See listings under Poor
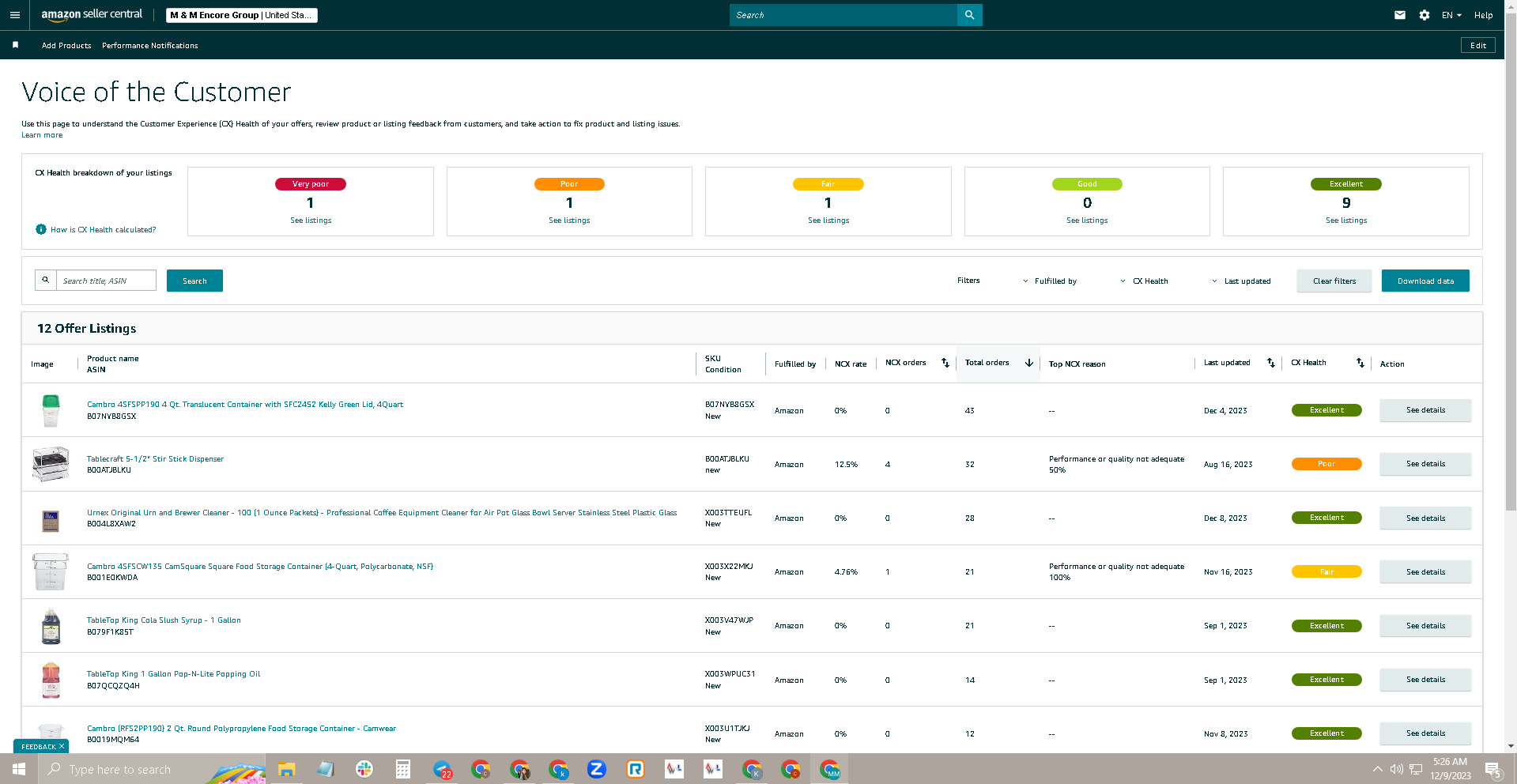Viewport: 1517px width, 784px height. [x=569, y=220]
